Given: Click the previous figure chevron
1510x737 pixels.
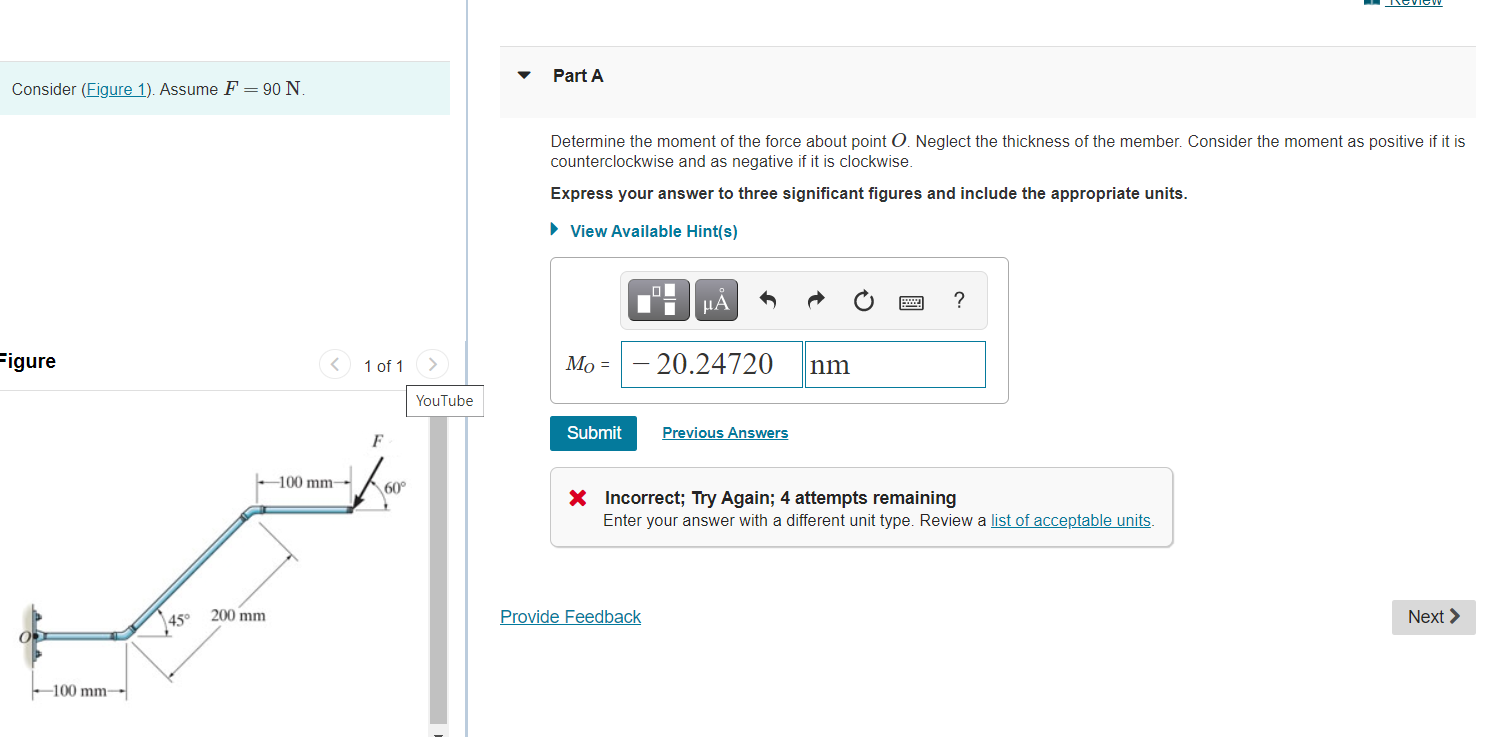Looking at the screenshot, I should point(335,364).
